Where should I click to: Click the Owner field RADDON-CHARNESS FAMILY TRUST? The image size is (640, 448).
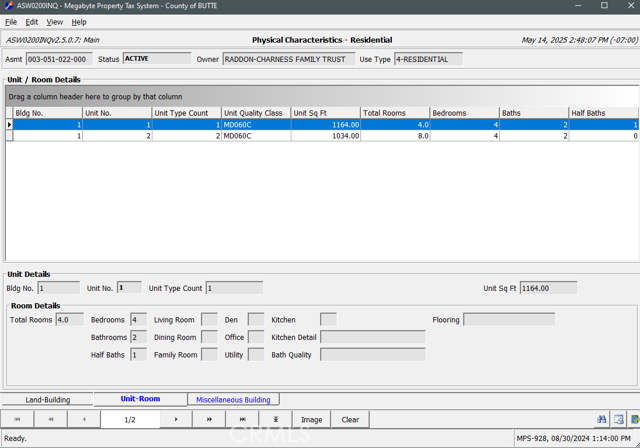(x=289, y=59)
